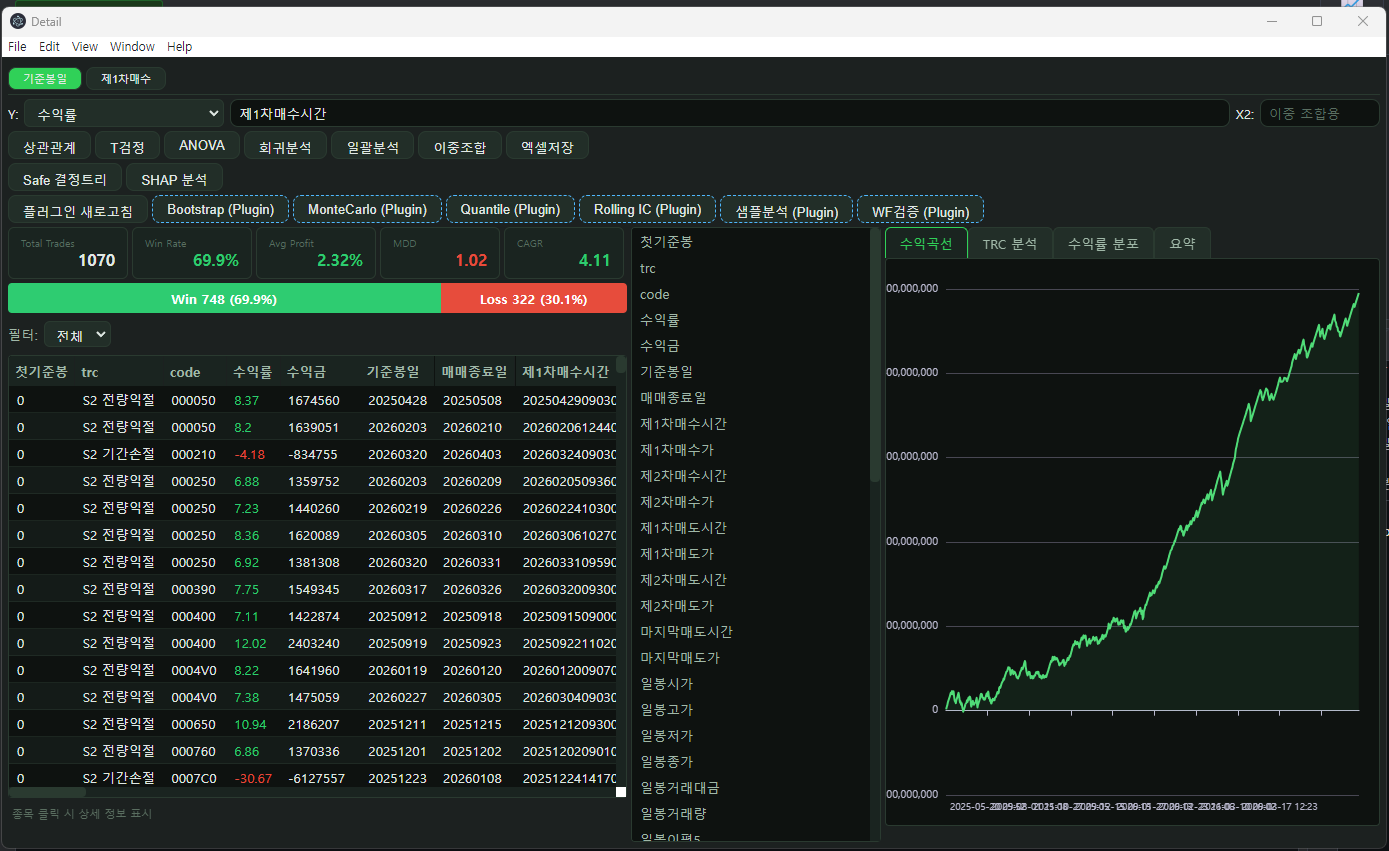
Task: Click the 일괄분석 button
Action: tap(373, 147)
